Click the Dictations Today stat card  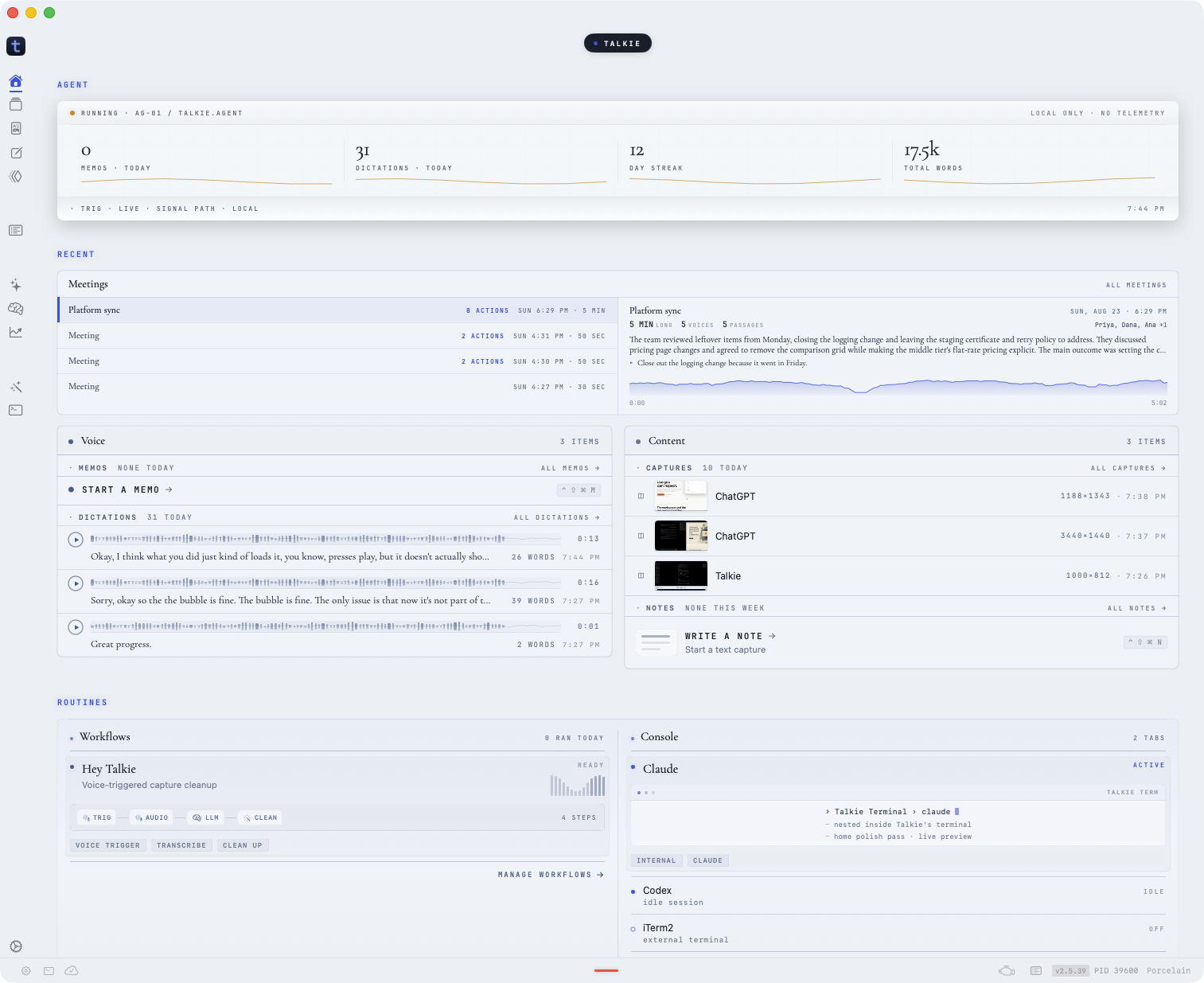[x=481, y=162]
